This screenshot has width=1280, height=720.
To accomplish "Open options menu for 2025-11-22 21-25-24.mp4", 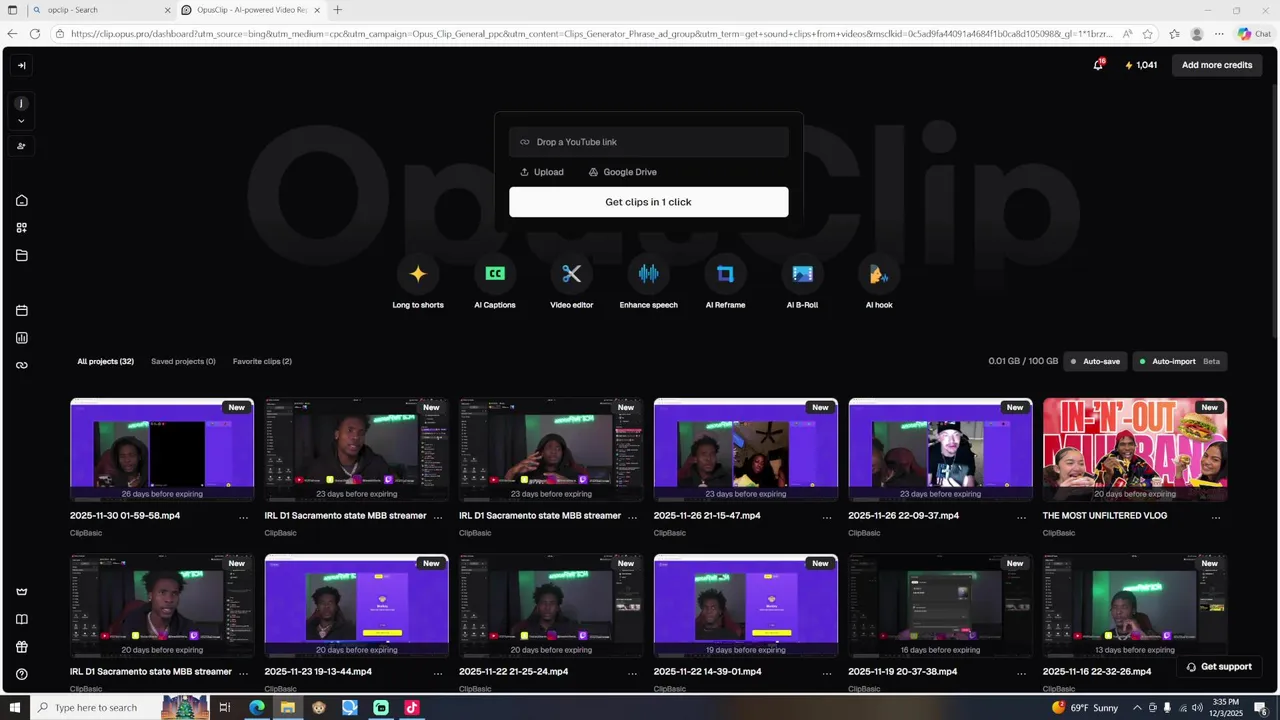I will tap(632, 673).
